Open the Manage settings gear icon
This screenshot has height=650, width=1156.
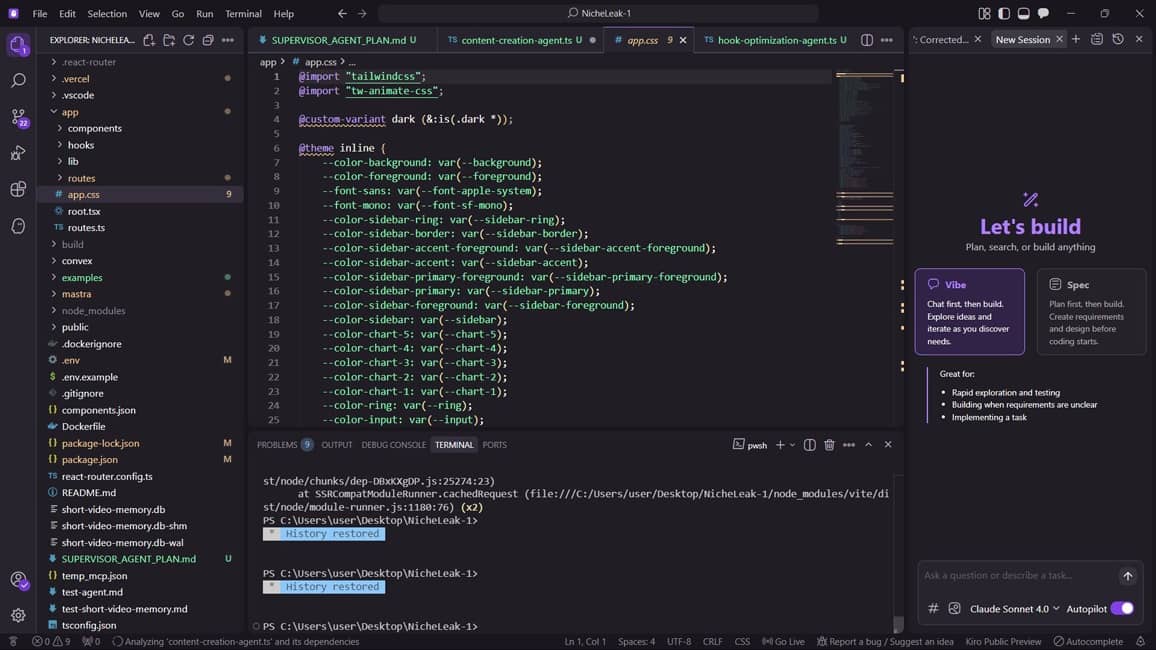pyautogui.click(x=18, y=615)
